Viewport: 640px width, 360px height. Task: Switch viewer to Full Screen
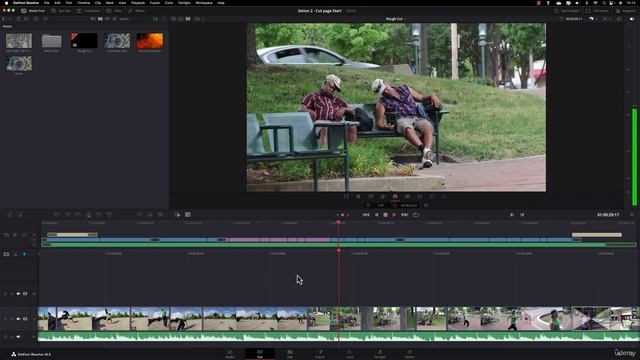point(597,11)
